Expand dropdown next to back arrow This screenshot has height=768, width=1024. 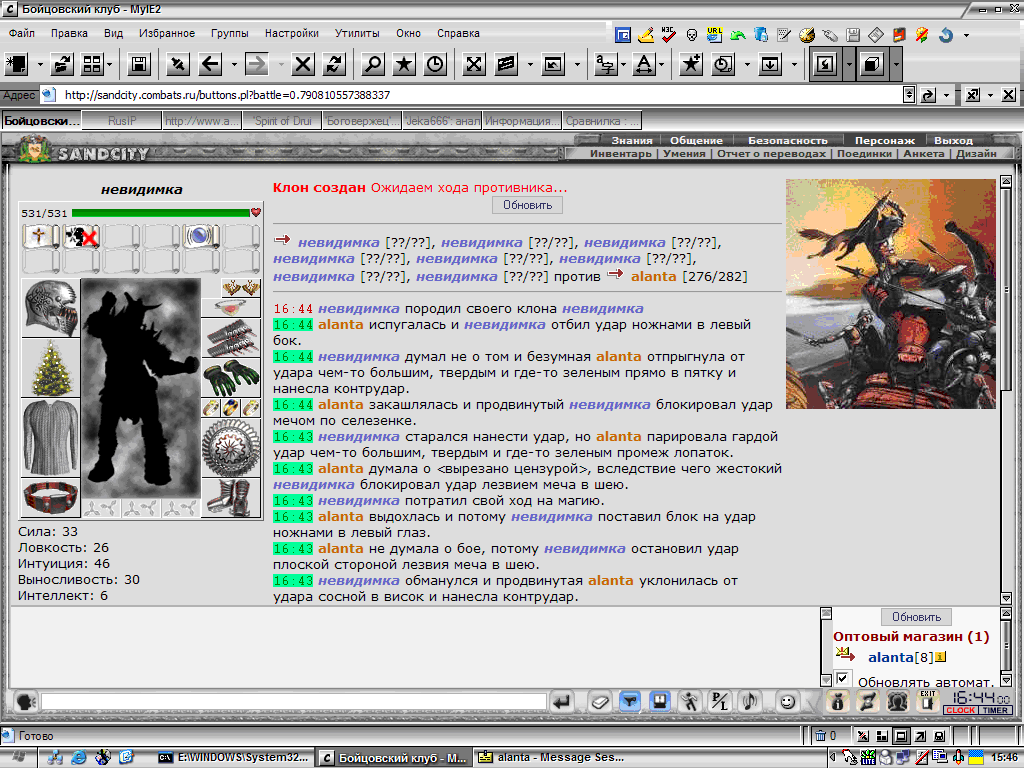(x=234, y=65)
